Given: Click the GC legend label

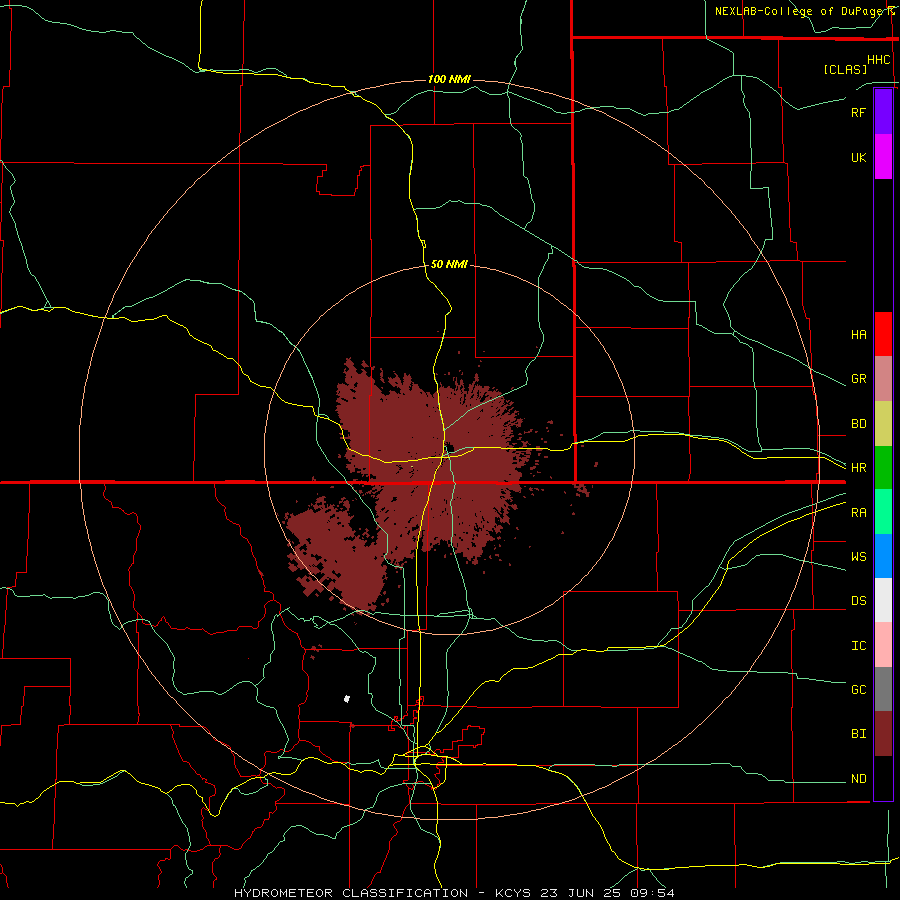Looking at the screenshot, I should pyautogui.click(x=858, y=690).
